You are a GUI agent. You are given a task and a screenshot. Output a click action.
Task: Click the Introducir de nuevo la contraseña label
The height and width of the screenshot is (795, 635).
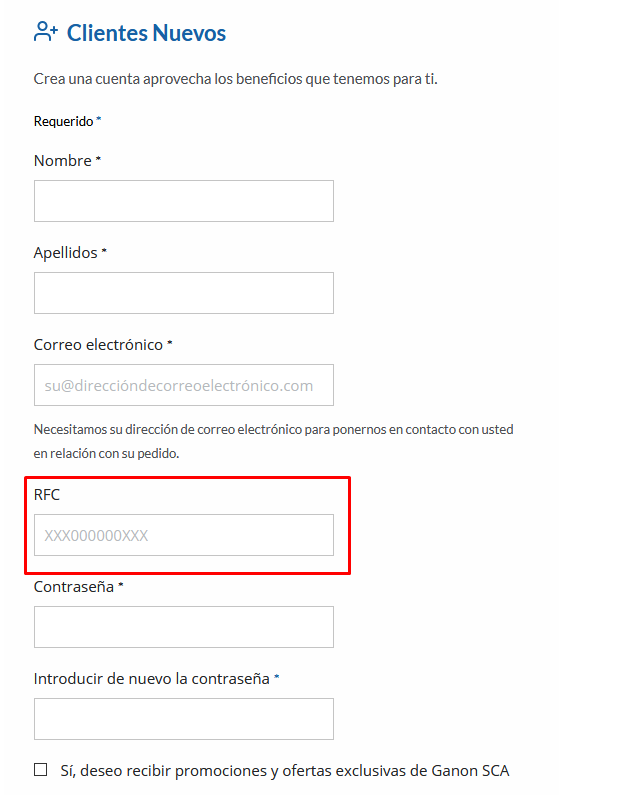(x=152, y=678)
